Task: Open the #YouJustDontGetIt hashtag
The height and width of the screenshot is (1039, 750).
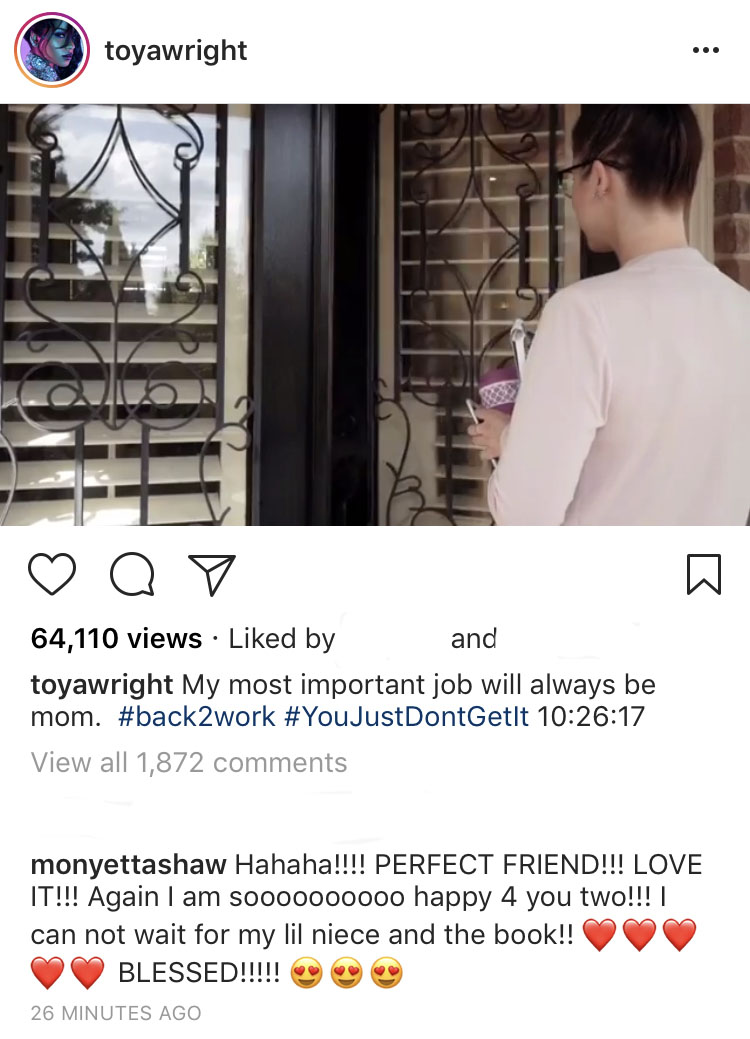Action: [x=407, y=716]
